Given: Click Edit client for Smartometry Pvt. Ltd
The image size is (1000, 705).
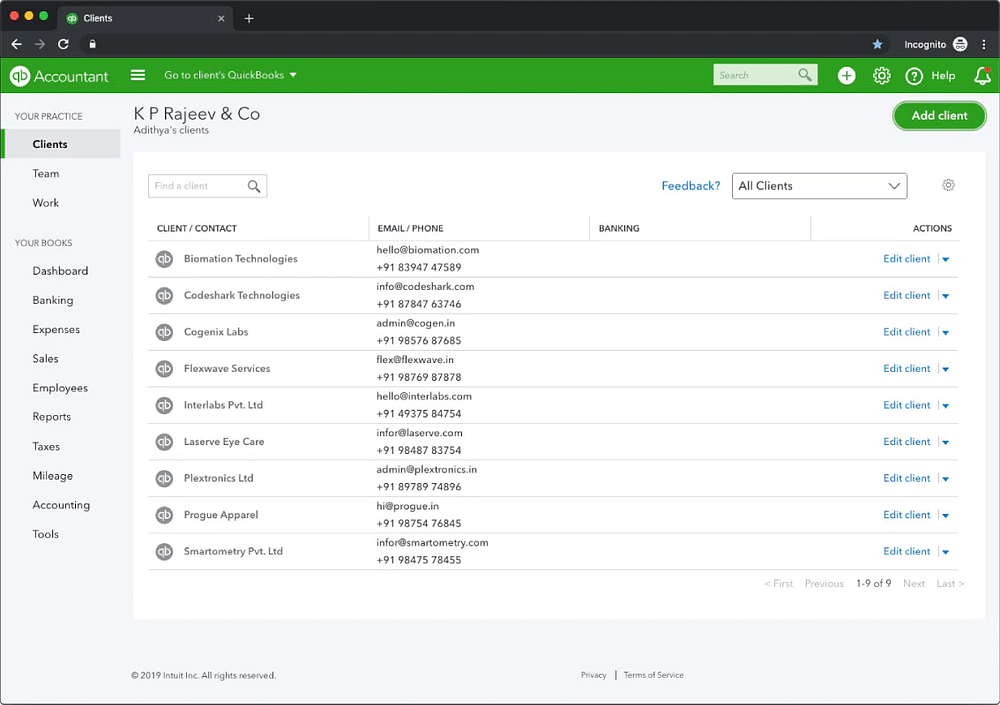Looking at the screenshot, I should click(906, 551).
